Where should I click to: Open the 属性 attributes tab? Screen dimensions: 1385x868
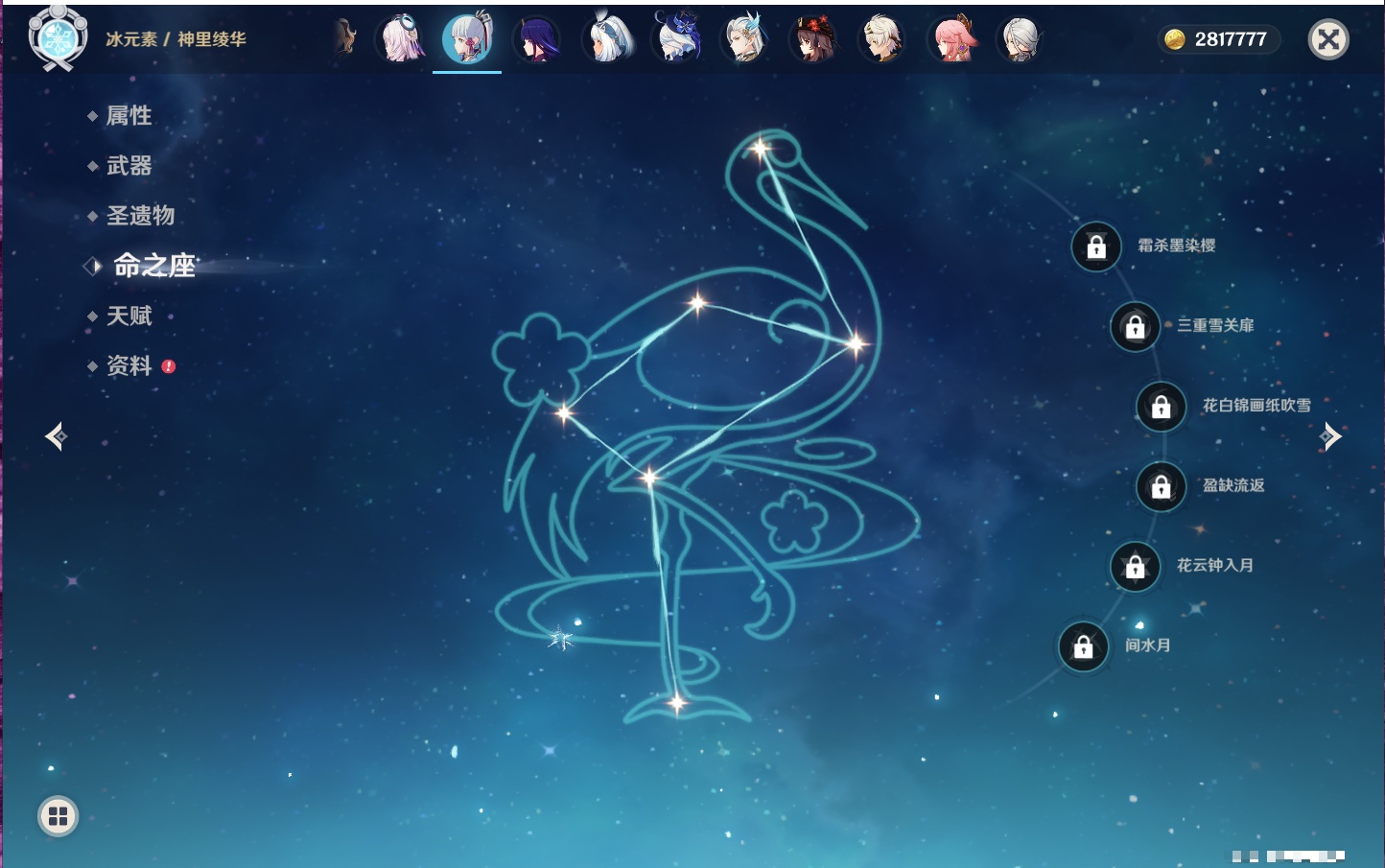[x=129, y=116]
